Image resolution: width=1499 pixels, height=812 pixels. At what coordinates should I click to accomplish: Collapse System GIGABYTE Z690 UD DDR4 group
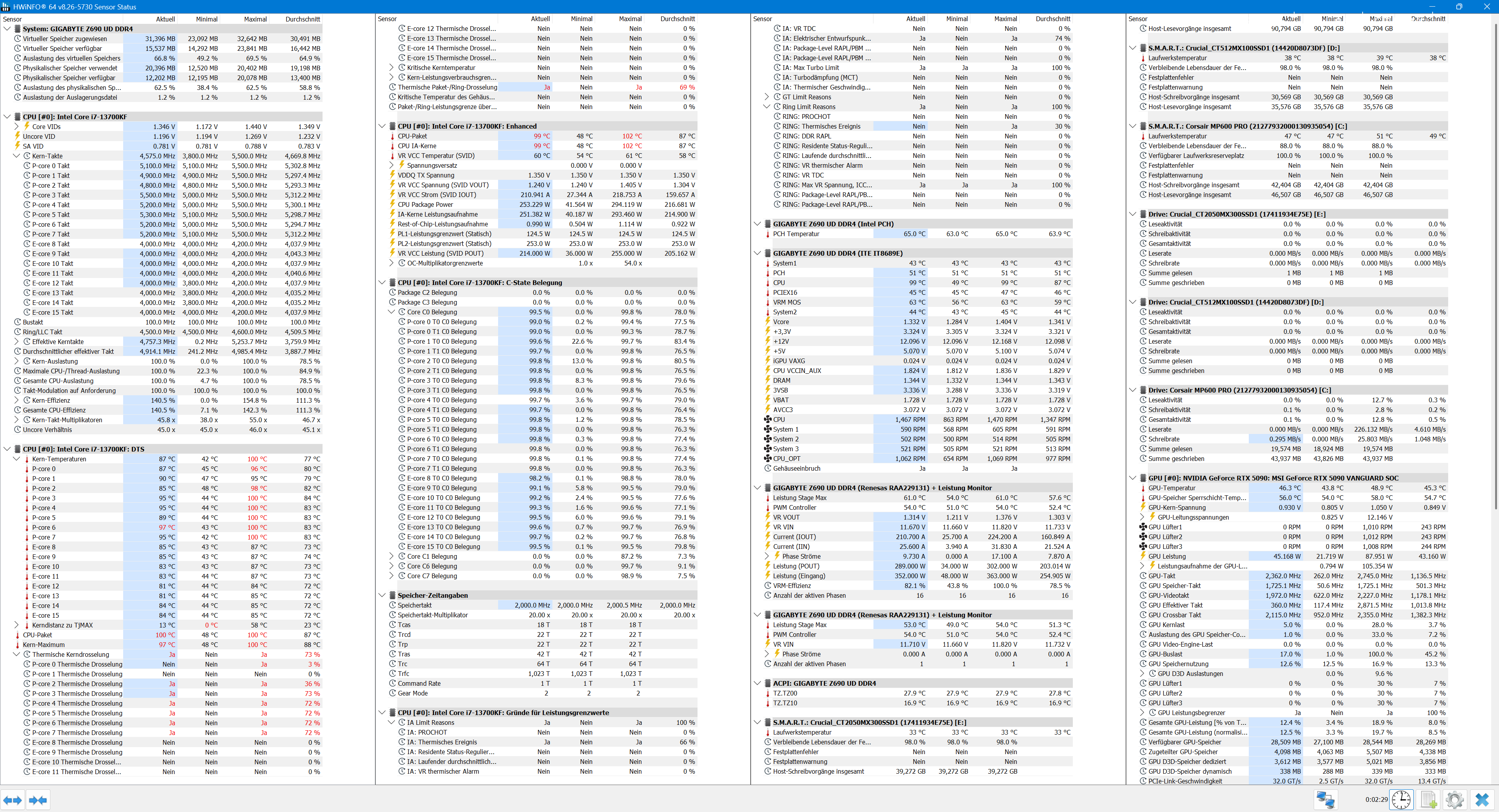(x=7, y=29)
